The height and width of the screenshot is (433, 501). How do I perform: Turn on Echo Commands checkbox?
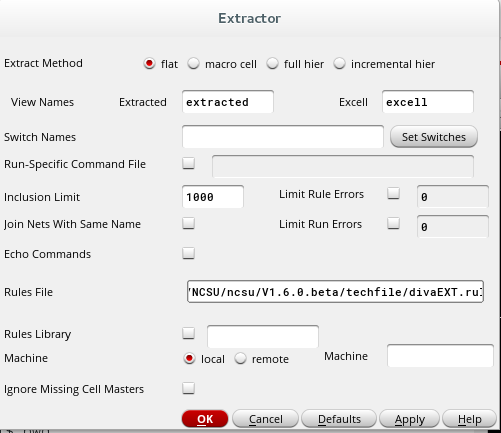(188, 253)
